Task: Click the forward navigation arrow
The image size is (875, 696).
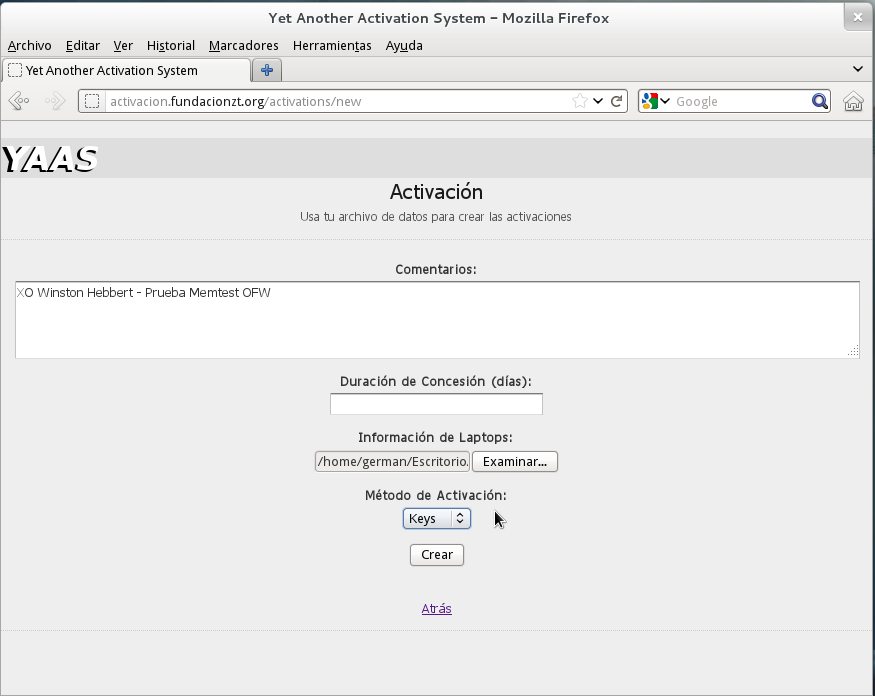Action: [x=55, y=101]
